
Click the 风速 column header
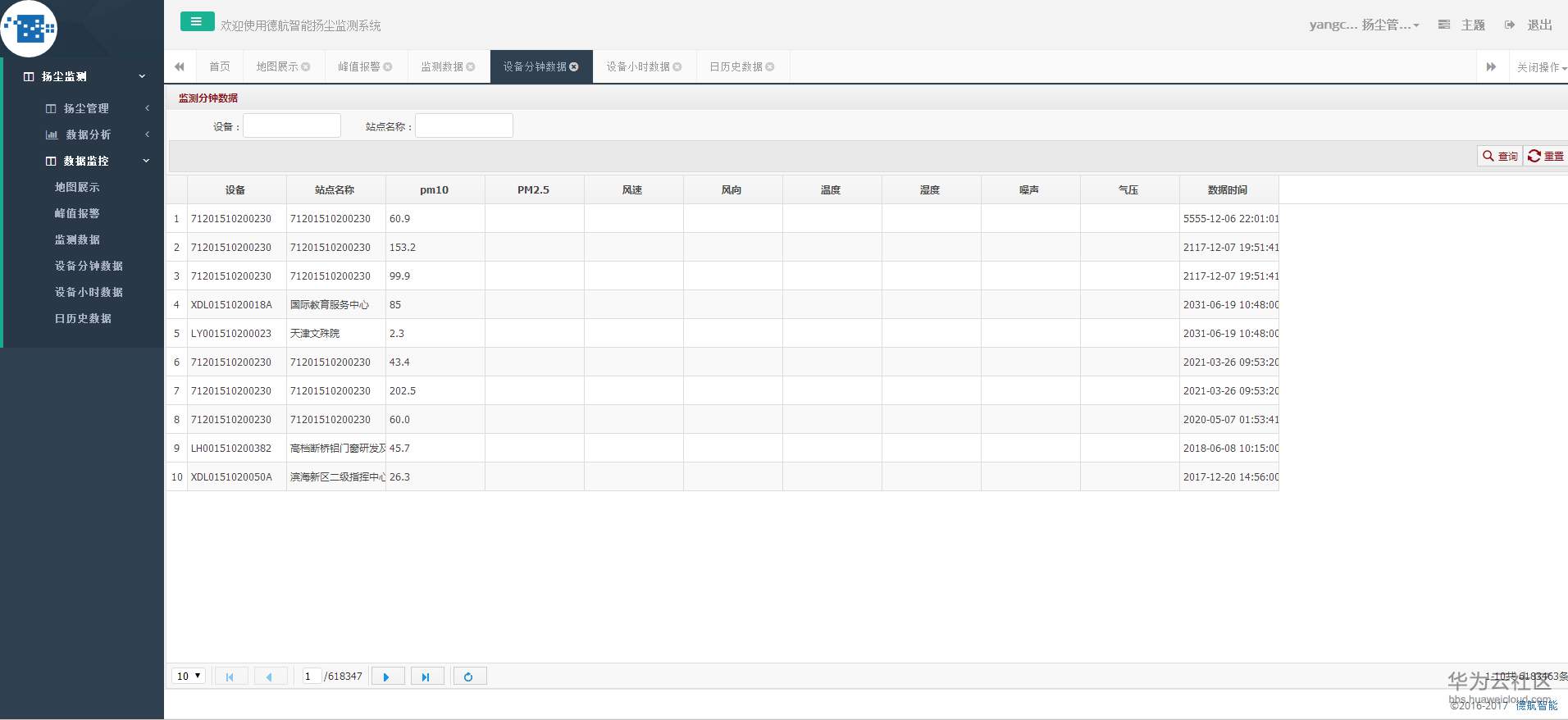633,189
